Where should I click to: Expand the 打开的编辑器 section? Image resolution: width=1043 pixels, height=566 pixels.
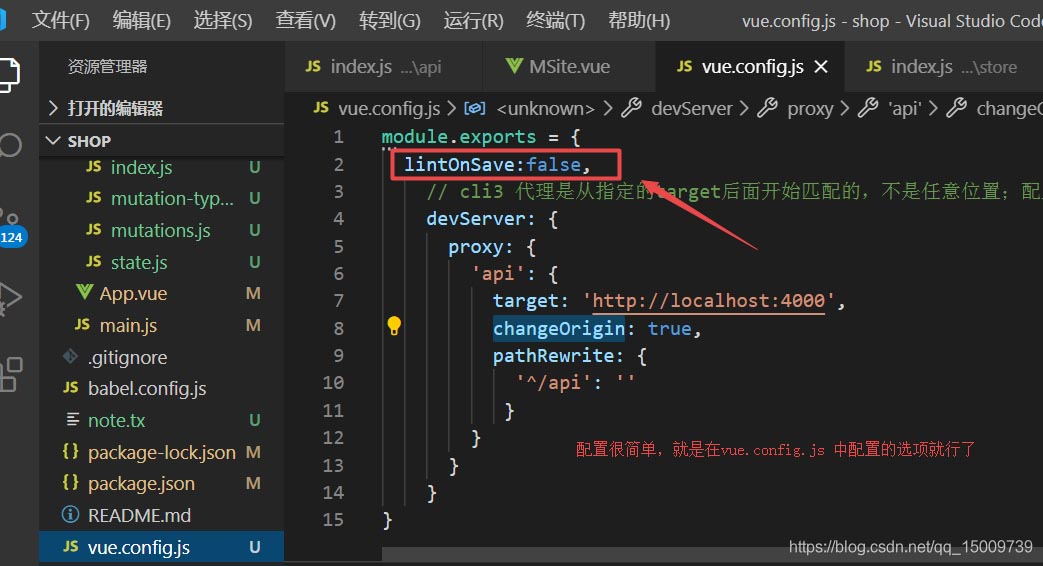(162, 108)
